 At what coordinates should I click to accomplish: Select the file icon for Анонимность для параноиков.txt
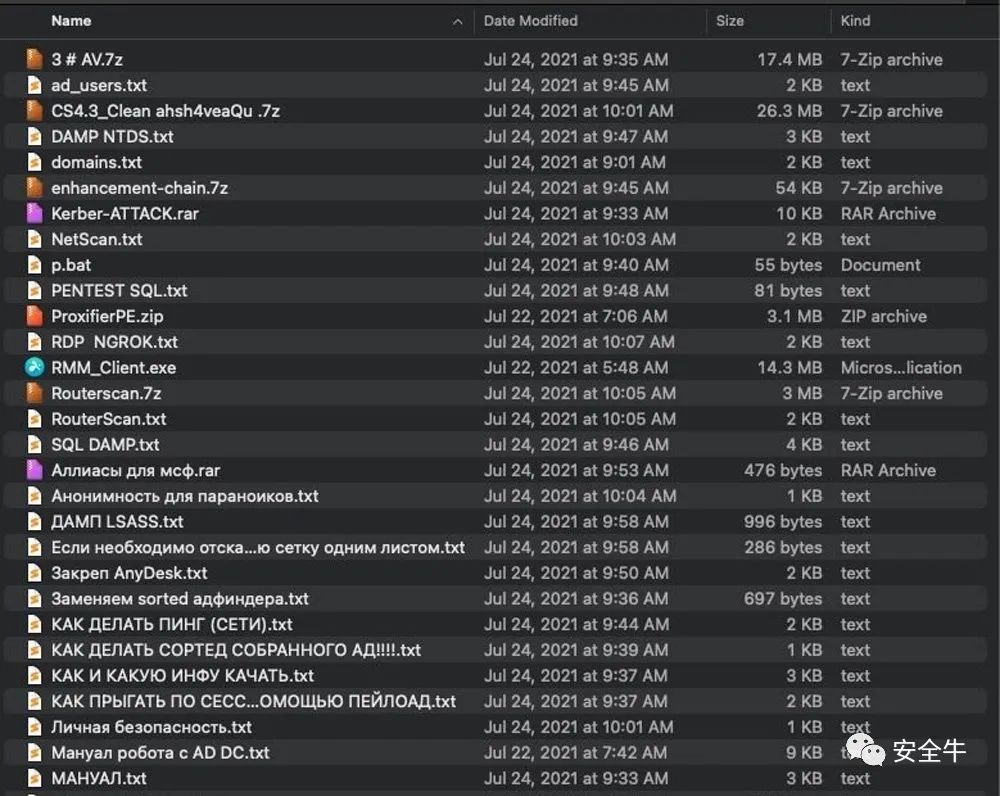coord(34,496)
